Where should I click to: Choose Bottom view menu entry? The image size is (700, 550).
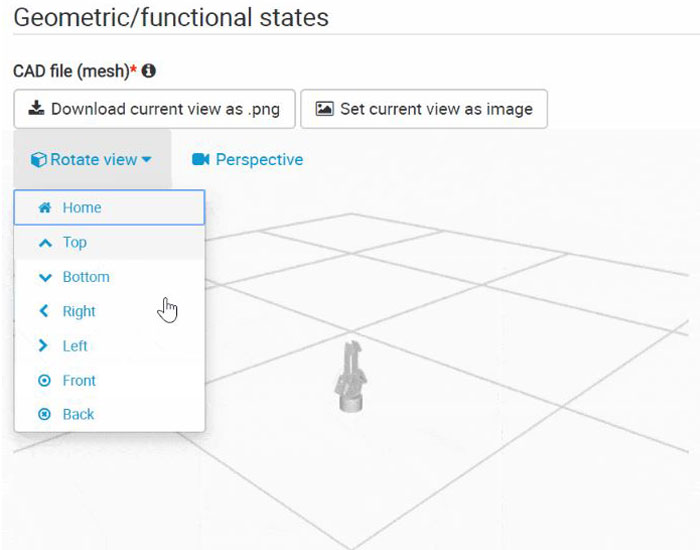[x=86, y=277]
